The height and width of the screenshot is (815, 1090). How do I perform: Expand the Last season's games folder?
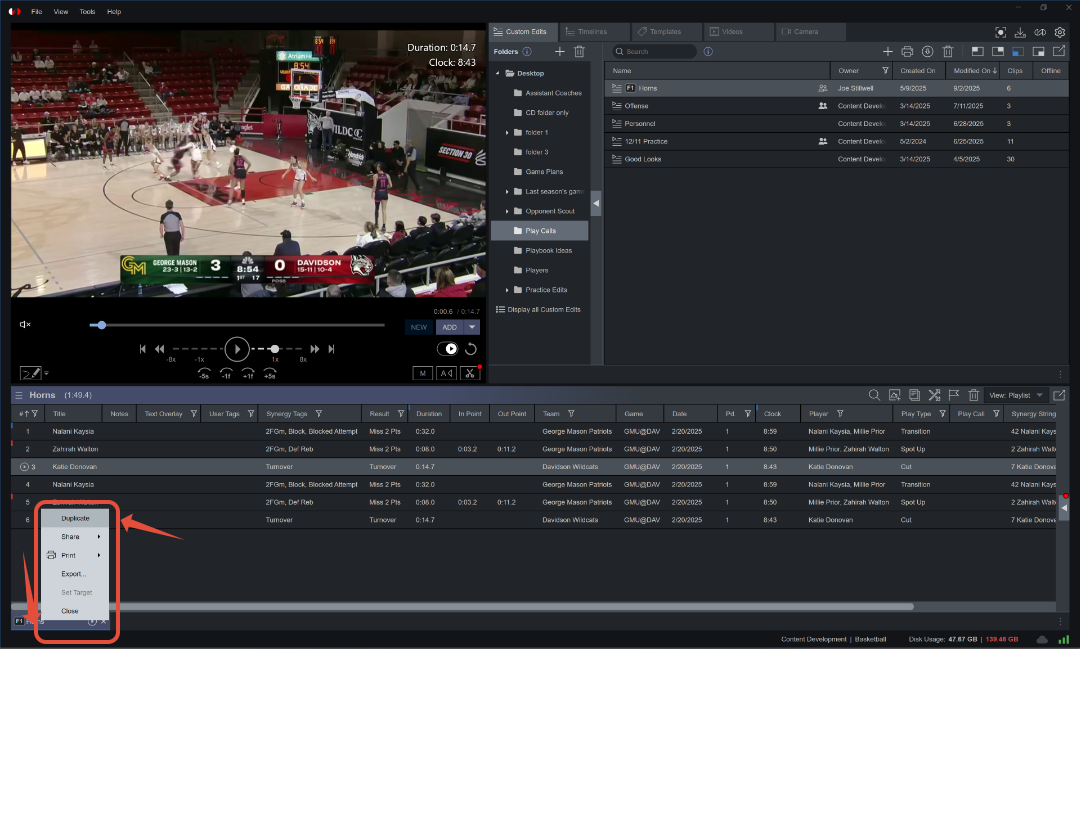coord(507,191)
